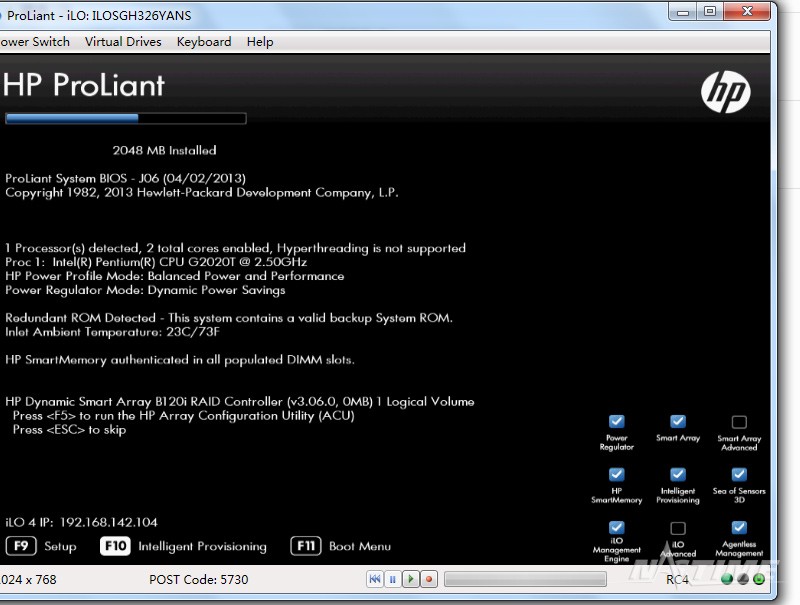Click the HP Power Profile Mode line

[x=174, y=276]
